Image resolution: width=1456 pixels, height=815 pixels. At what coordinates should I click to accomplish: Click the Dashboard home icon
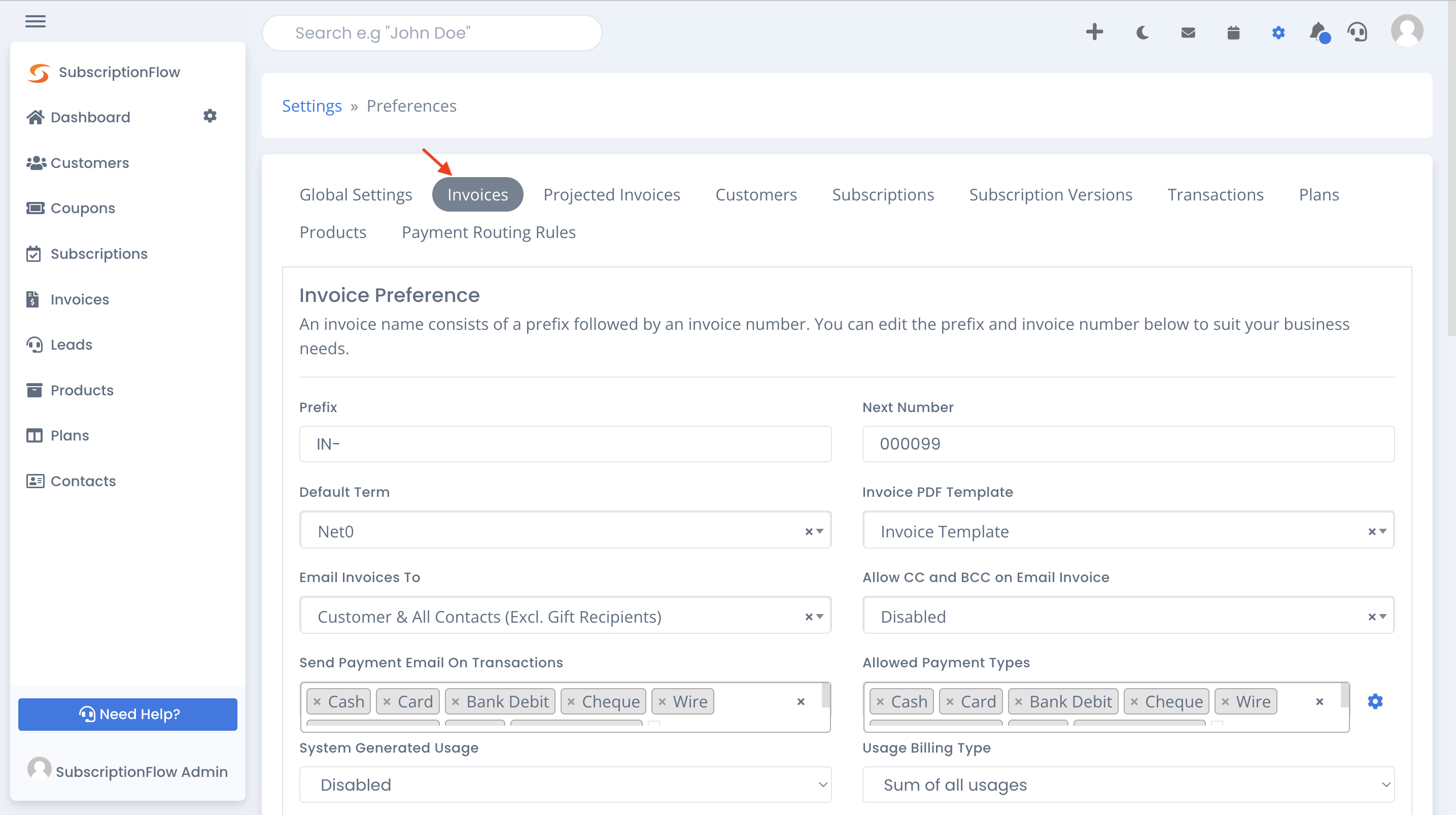click(35, 117)
